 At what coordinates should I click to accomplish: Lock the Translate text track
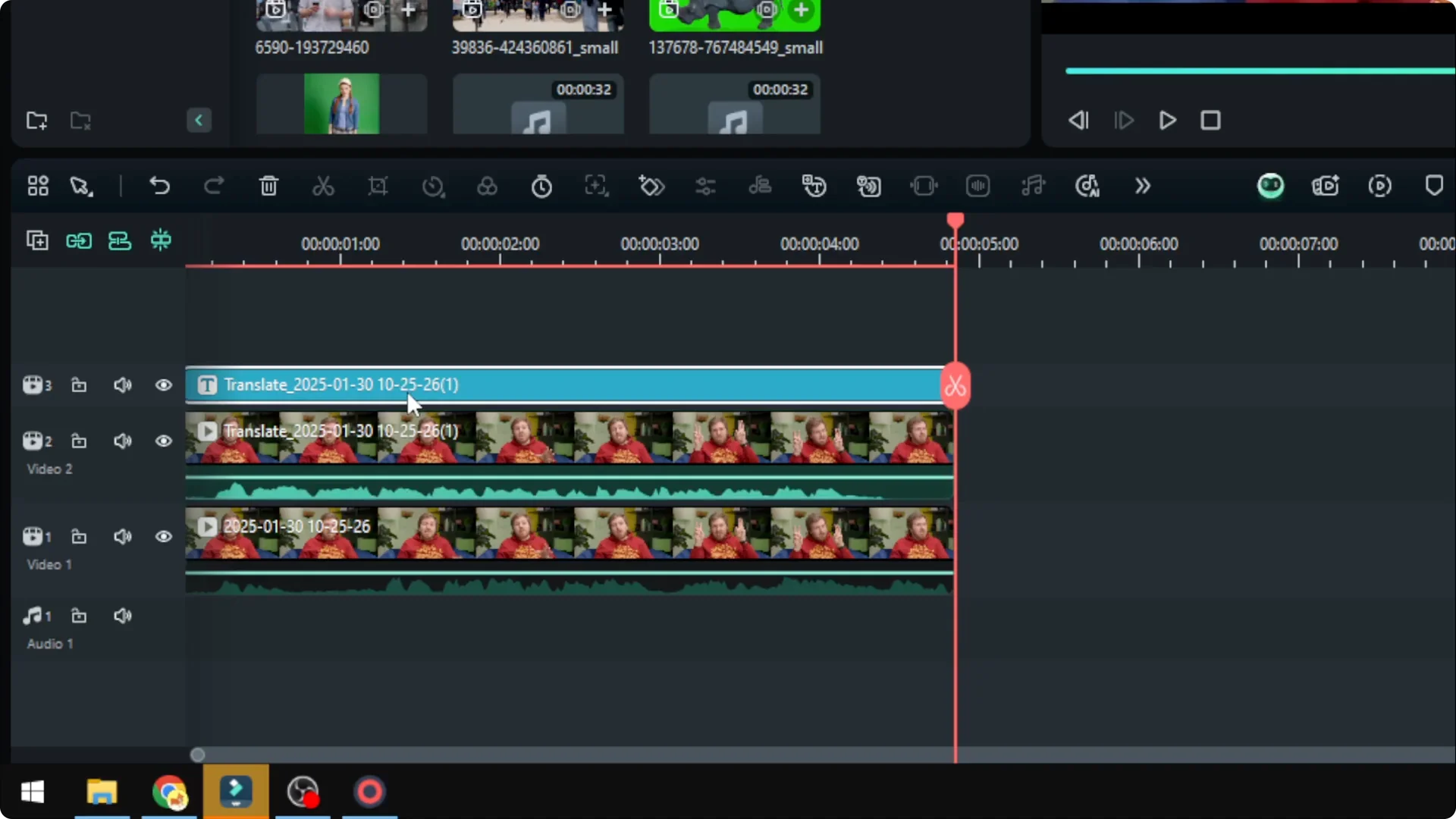click(80, 384)
